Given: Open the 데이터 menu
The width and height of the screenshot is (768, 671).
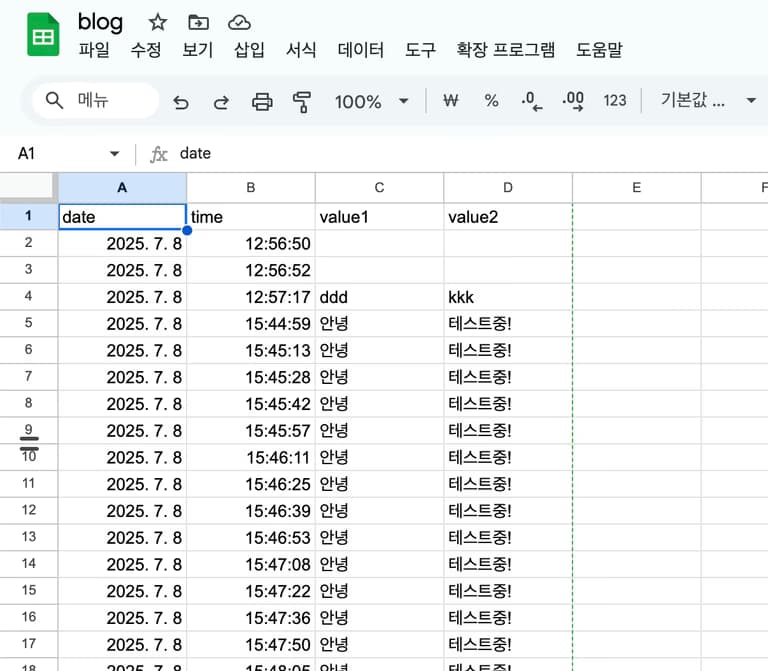Looking at the screenshot, I should pyautogui.click(x=361, y=50).
